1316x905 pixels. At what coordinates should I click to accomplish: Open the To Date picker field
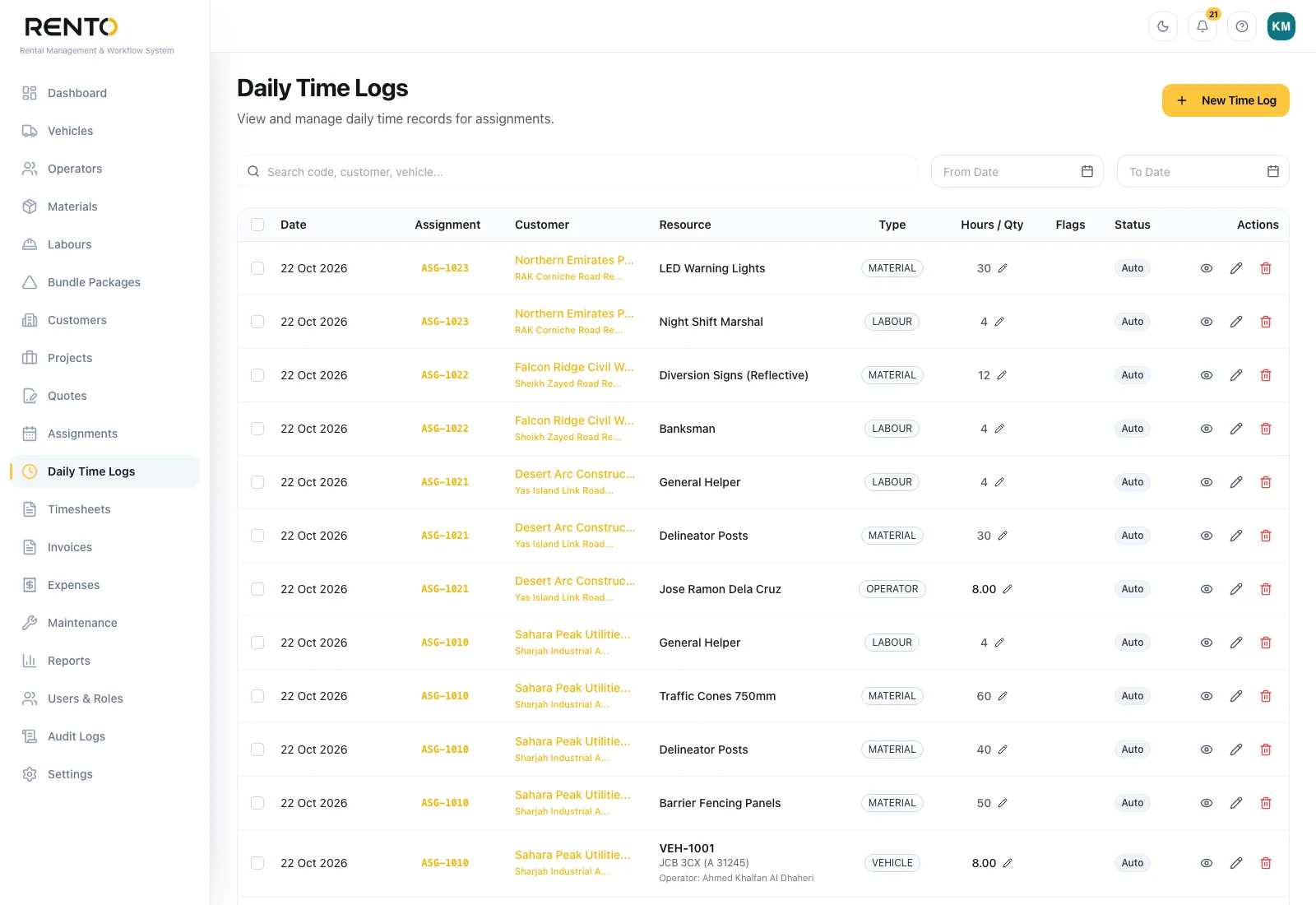1203,171
